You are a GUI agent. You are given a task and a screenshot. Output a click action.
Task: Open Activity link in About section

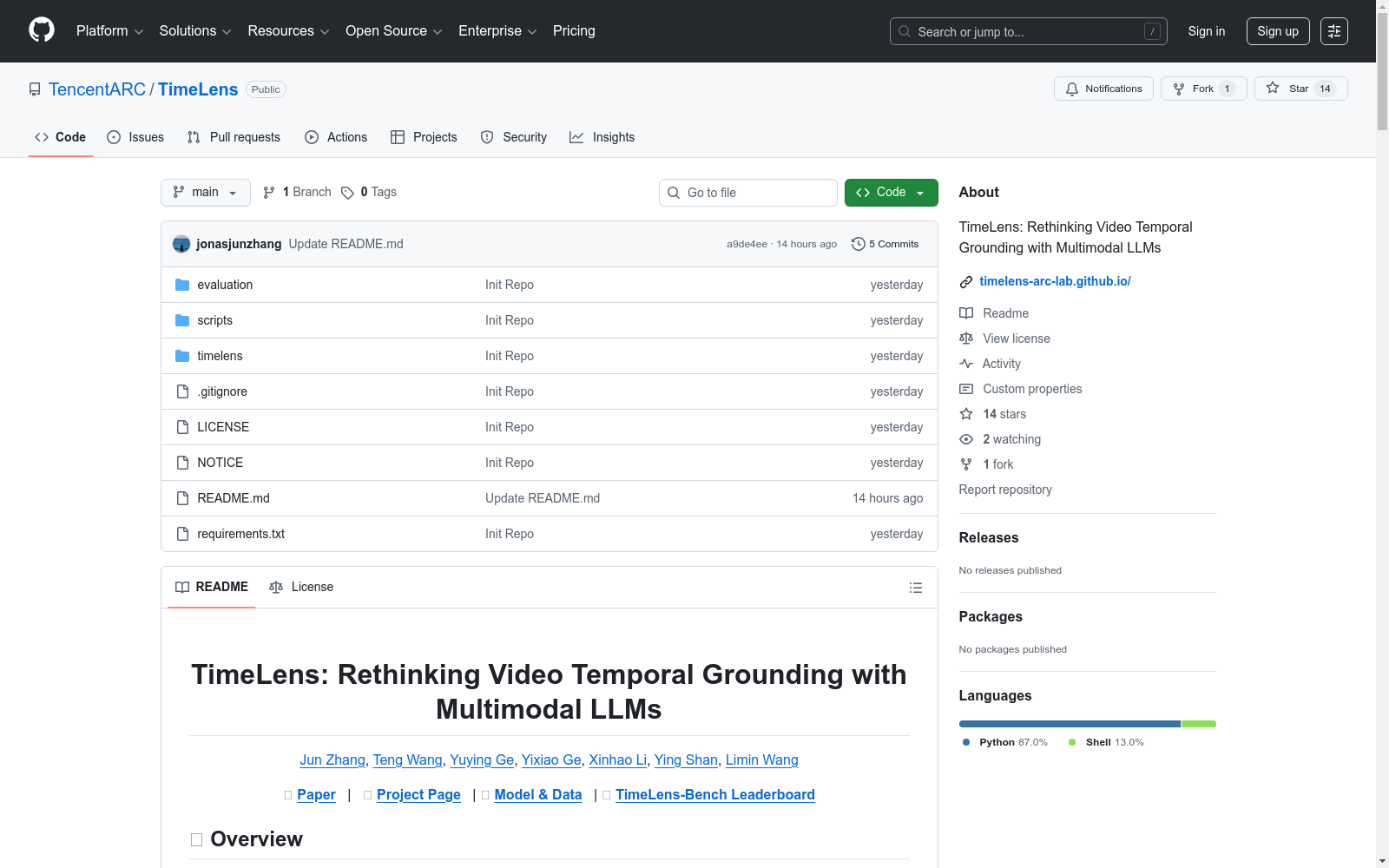click(x=990, y=364)
